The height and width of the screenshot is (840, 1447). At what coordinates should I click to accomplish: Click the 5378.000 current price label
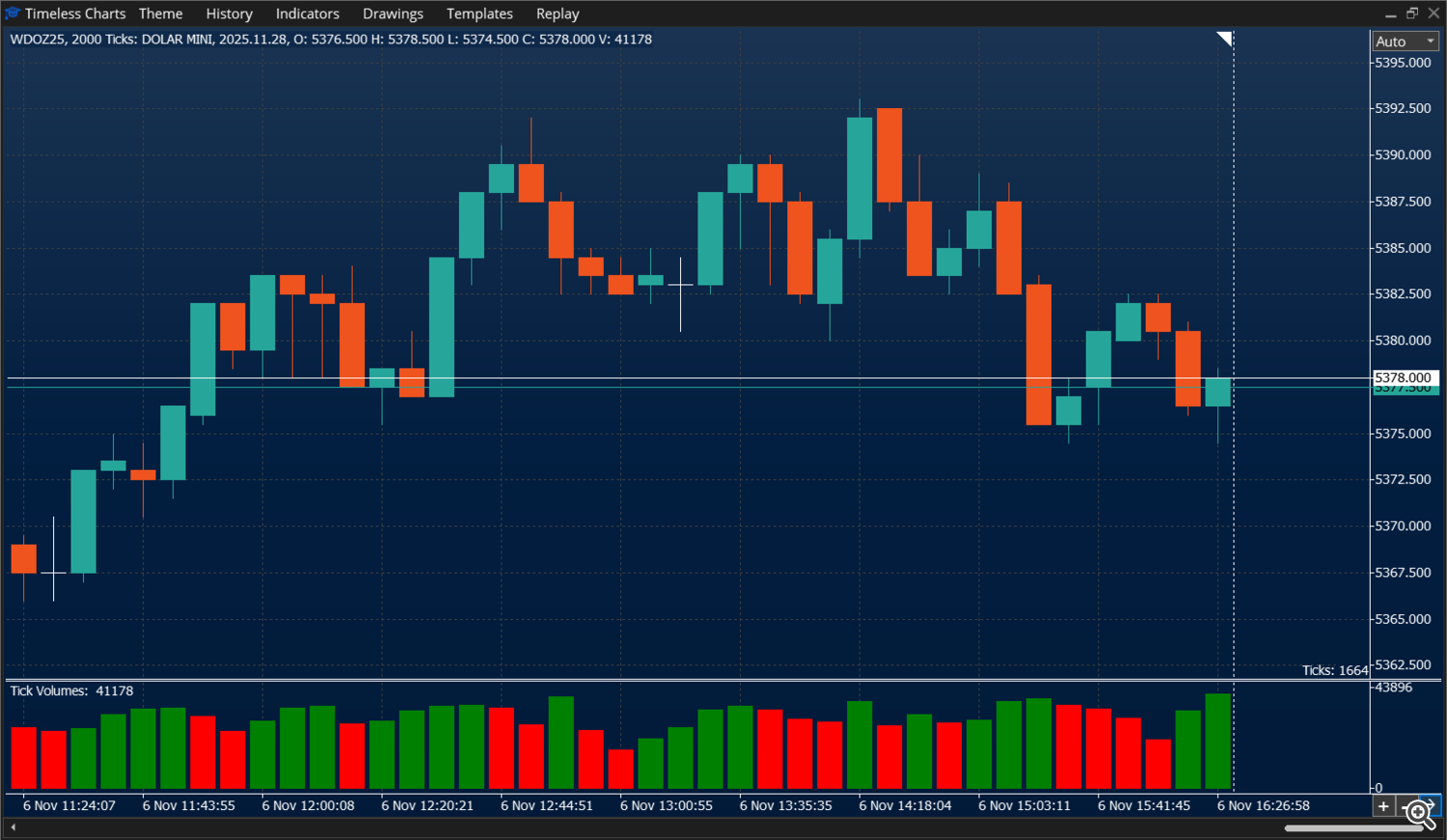coord(1405,377)
